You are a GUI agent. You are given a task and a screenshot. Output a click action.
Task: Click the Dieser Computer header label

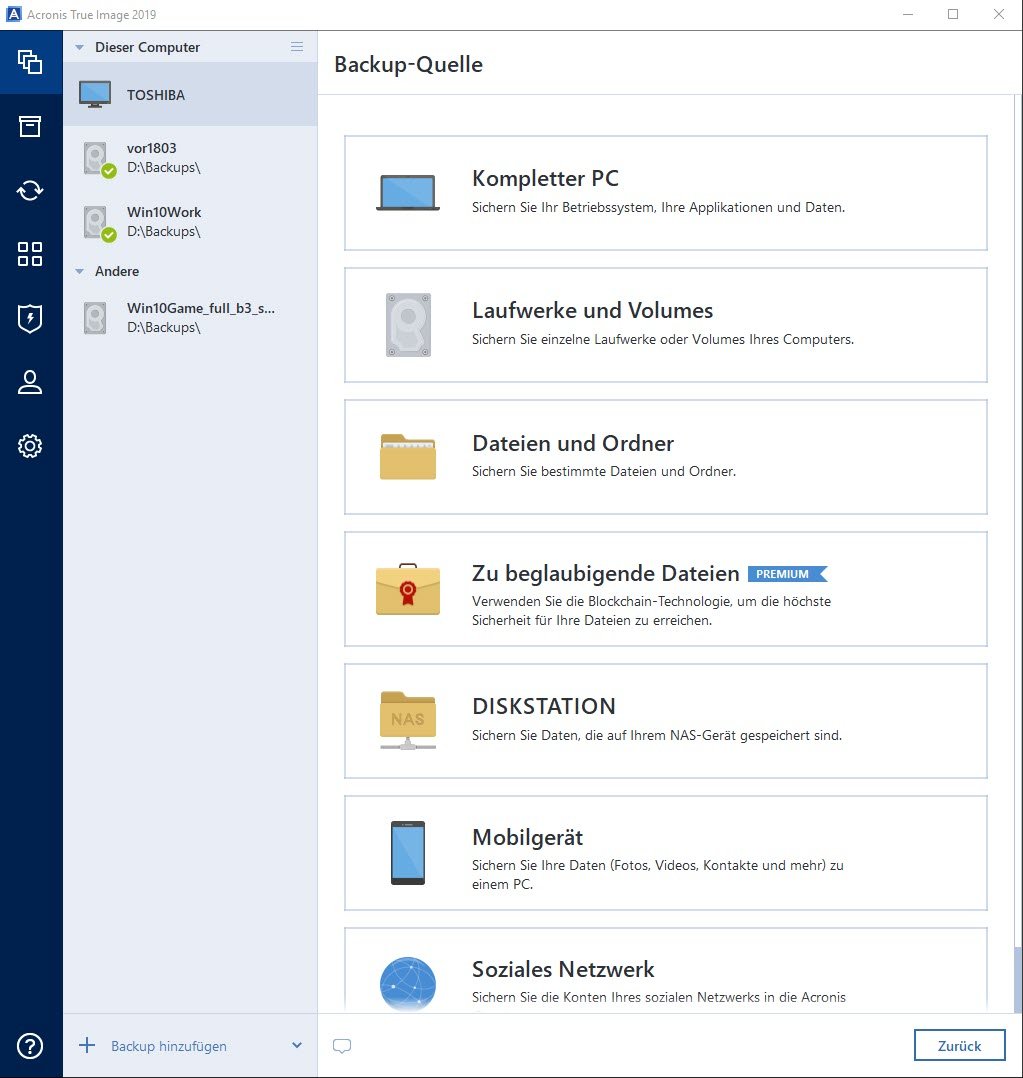pyautogui.click(x=147, y=47)
